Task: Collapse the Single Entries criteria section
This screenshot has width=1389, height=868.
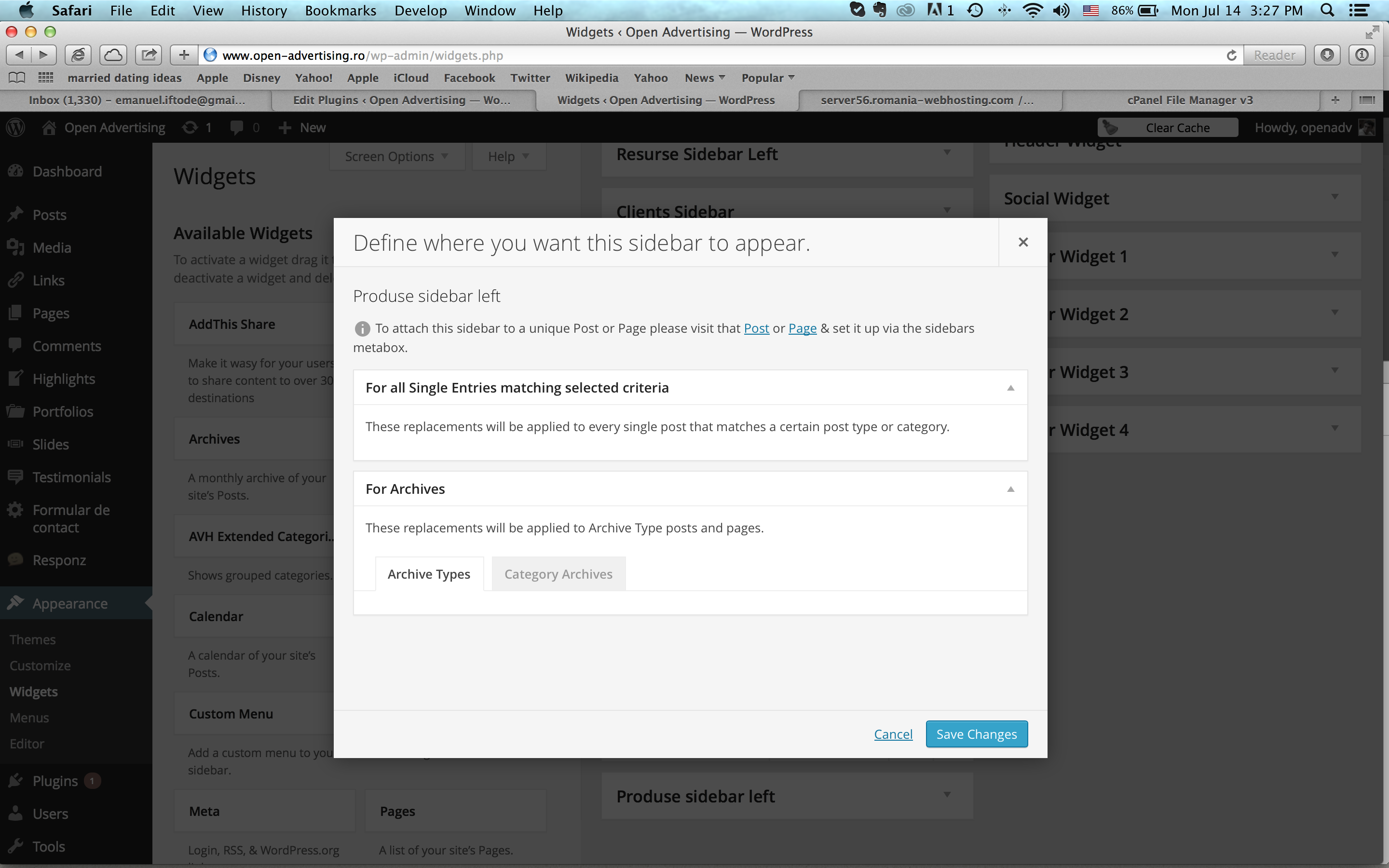Action: coord(1011,388)
